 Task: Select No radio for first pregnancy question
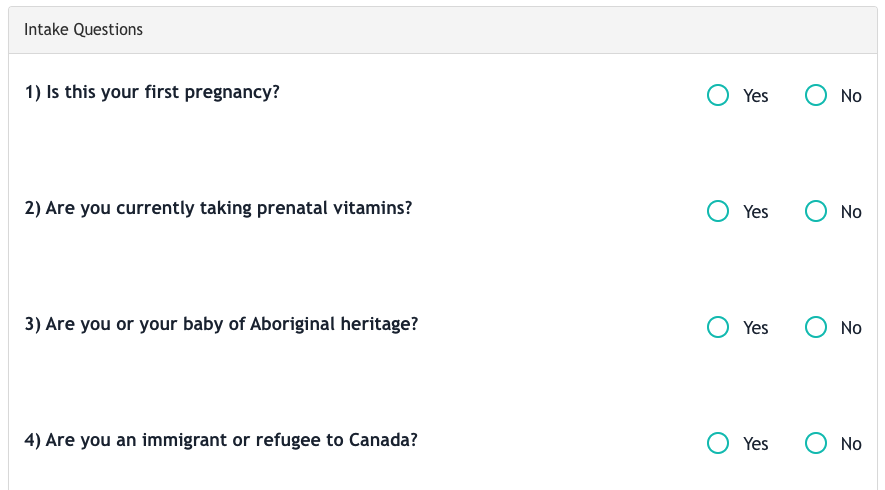click(x=816, y=95)
